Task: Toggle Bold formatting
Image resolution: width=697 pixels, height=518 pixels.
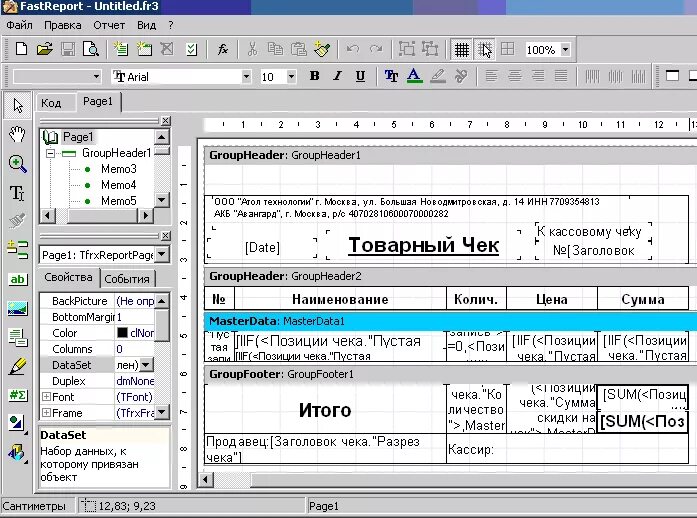Action: (x=314, y=76)
